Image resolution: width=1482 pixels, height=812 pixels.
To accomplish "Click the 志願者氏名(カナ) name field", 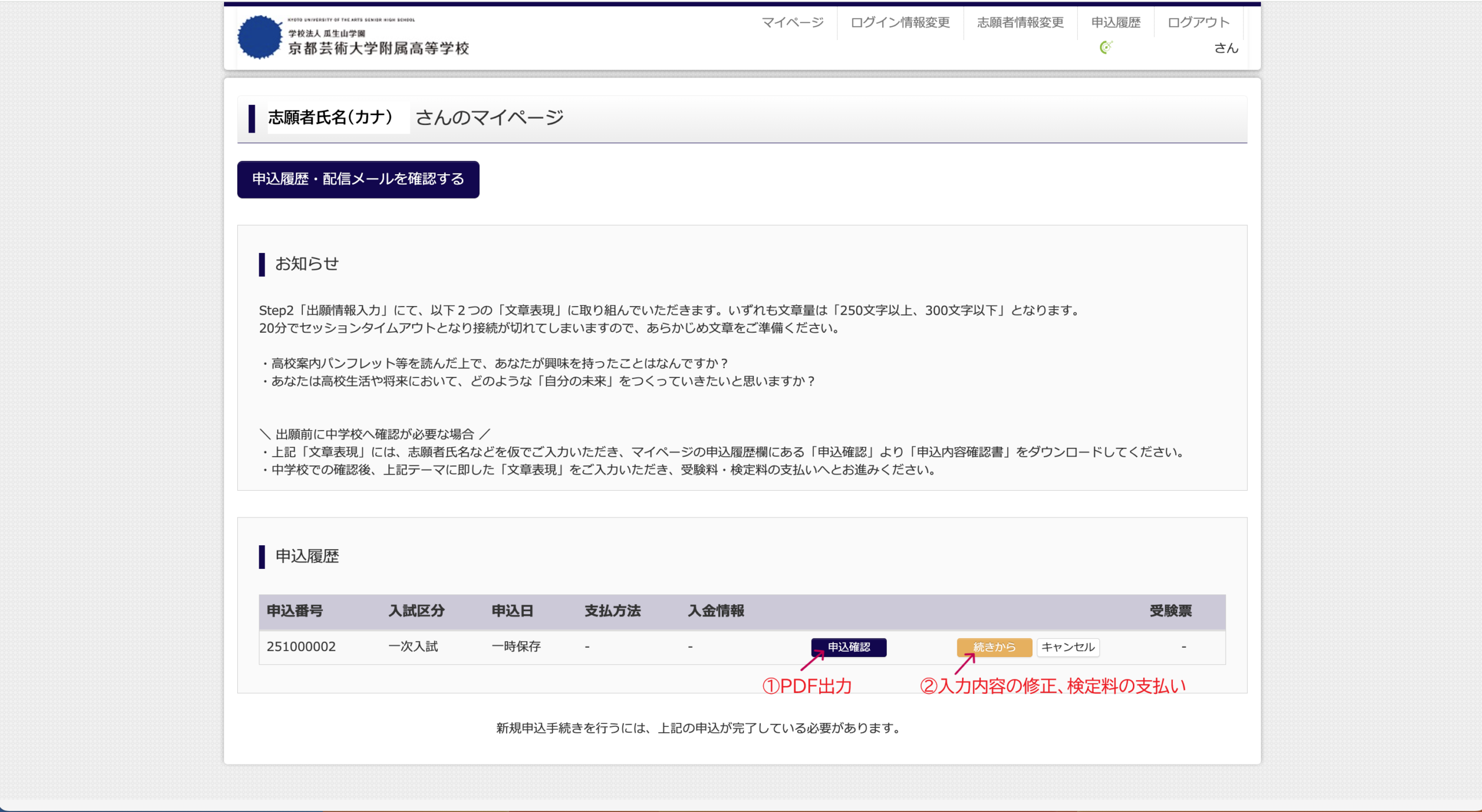I will tap(338, 117).
